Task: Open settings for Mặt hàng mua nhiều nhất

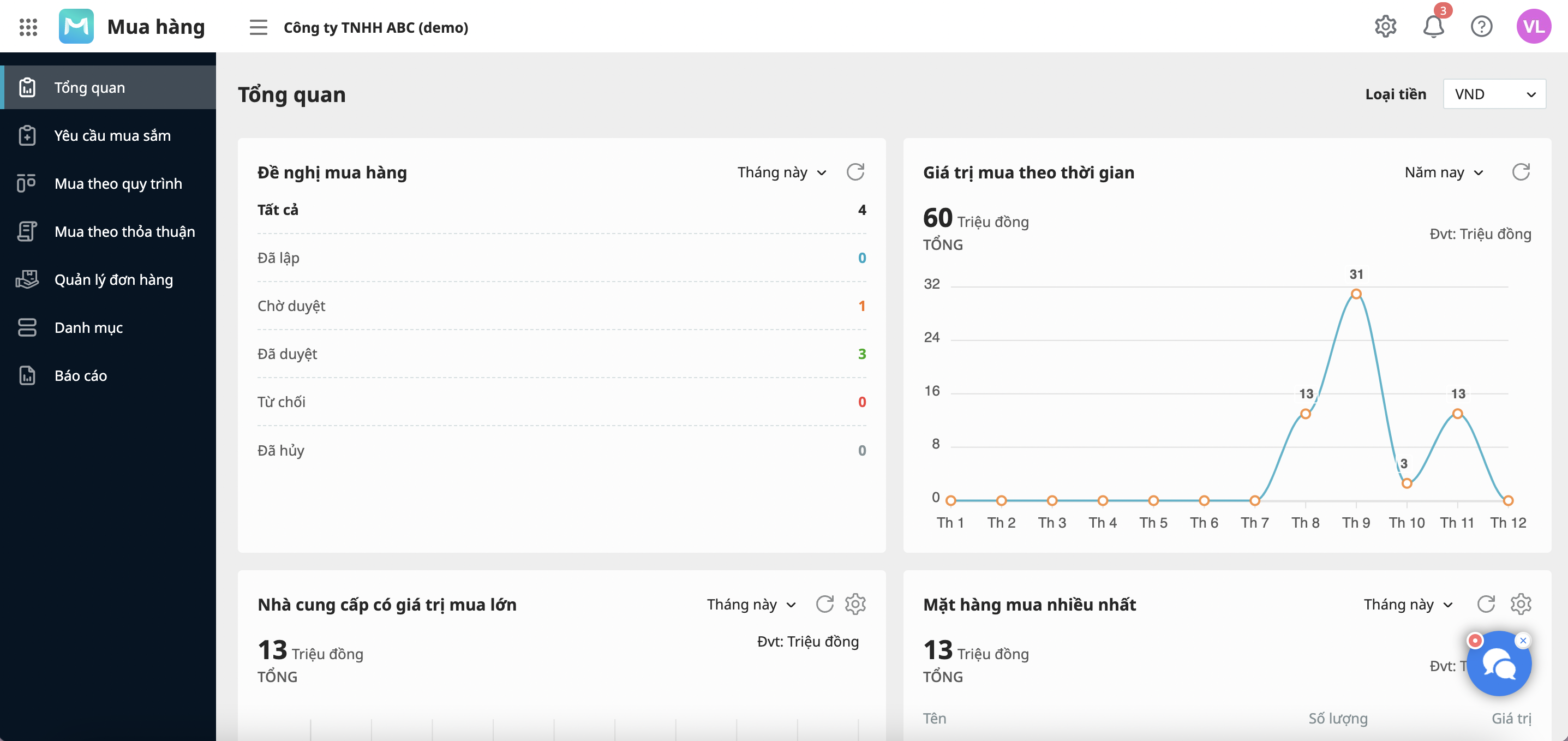Action: click(x=1521, y=604)
